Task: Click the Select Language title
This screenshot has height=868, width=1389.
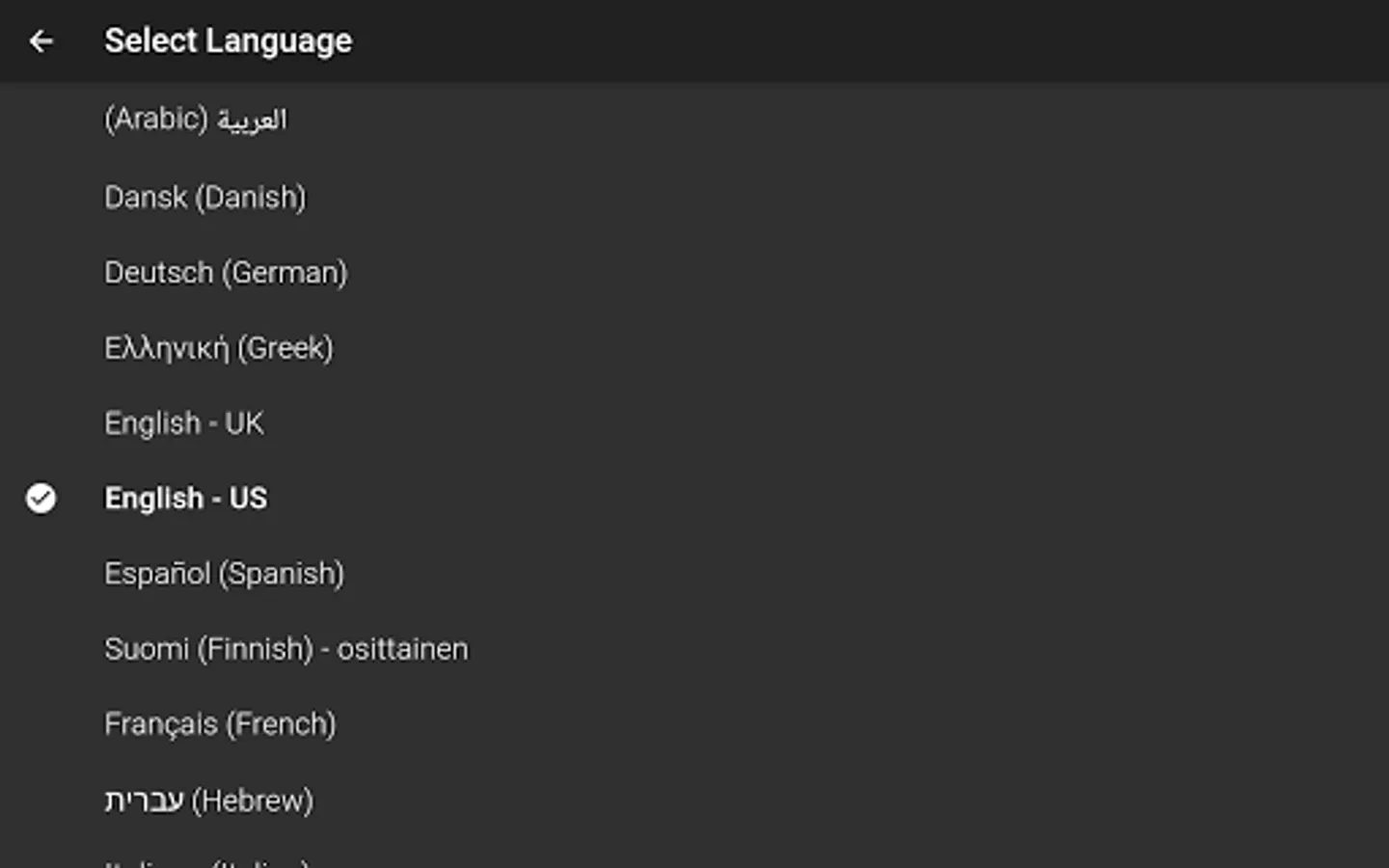Action: (x=228, y=41)
